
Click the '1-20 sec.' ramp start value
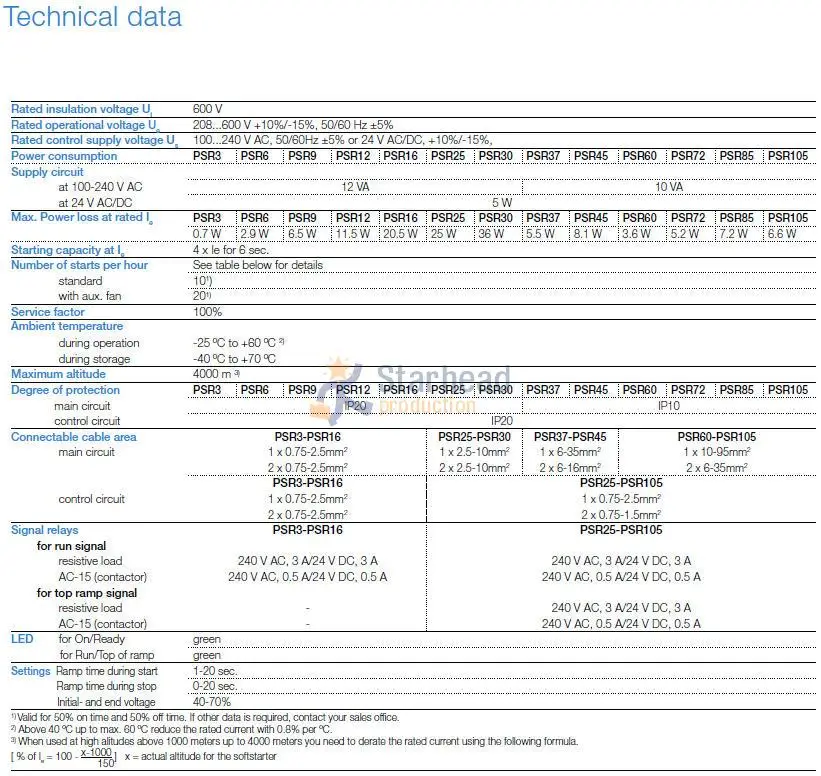[x=215, y=671]
